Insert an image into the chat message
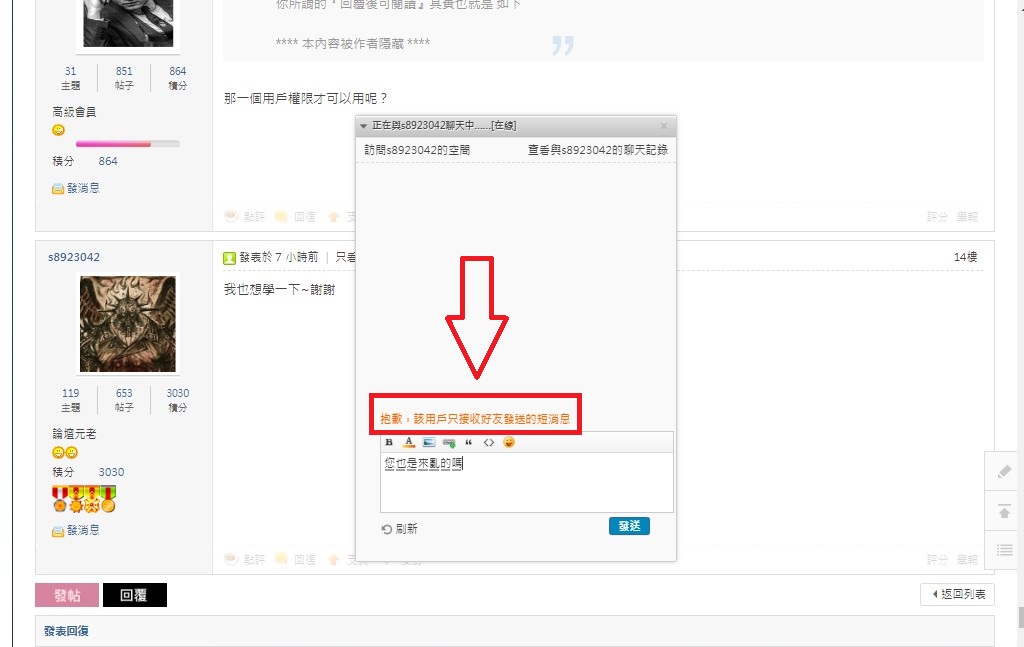The image size is (1024, 647). pos(428,442)
